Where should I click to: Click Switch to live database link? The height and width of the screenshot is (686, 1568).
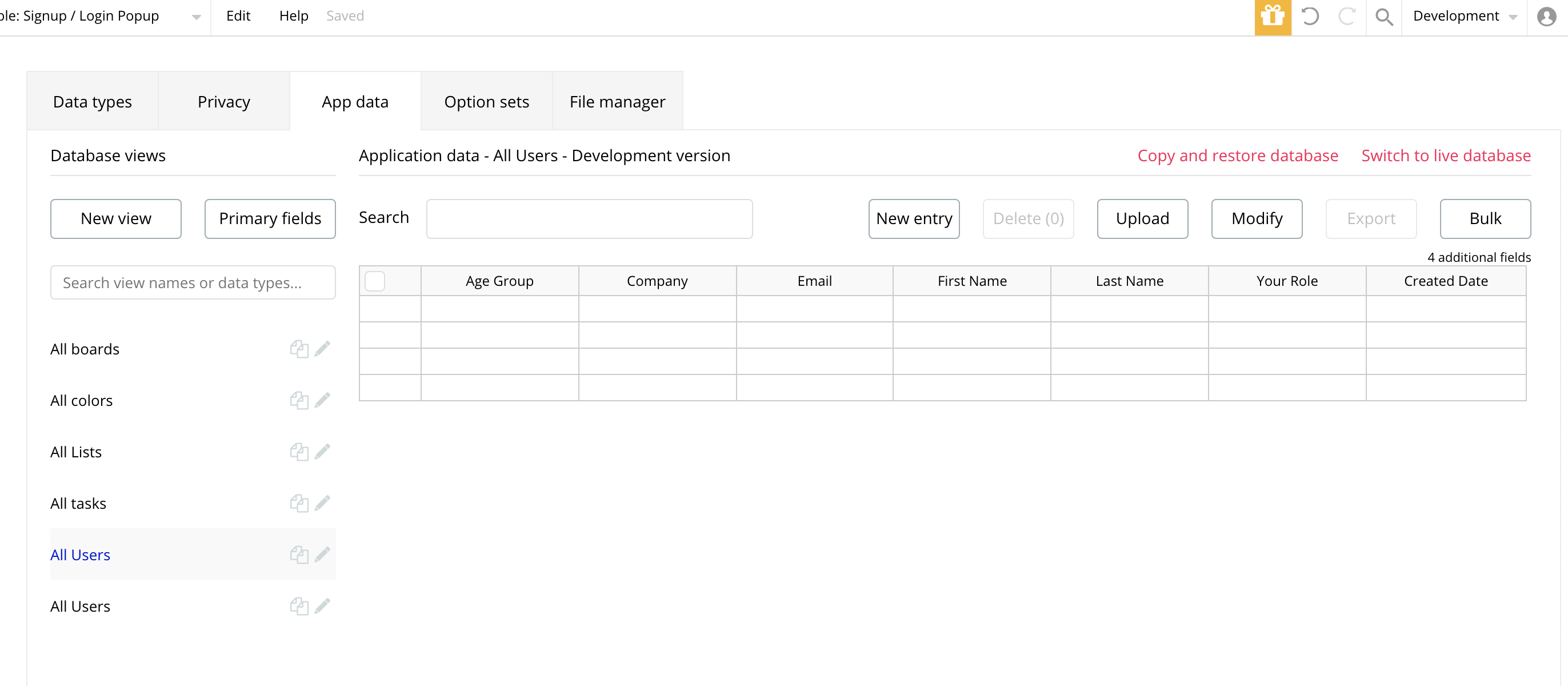tap(1445, 156)
